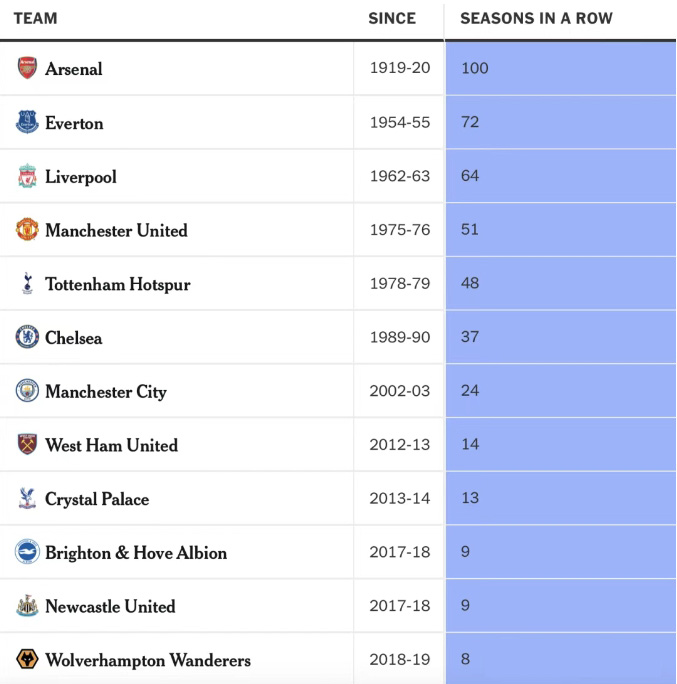This screenshot has height=684, width=677.
Task: Click the Everton club crest
Action: [x=27, y=123]
